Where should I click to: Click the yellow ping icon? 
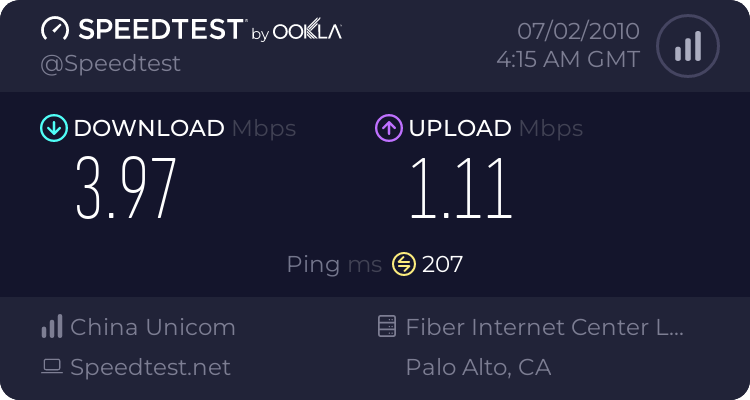(403, 264)
